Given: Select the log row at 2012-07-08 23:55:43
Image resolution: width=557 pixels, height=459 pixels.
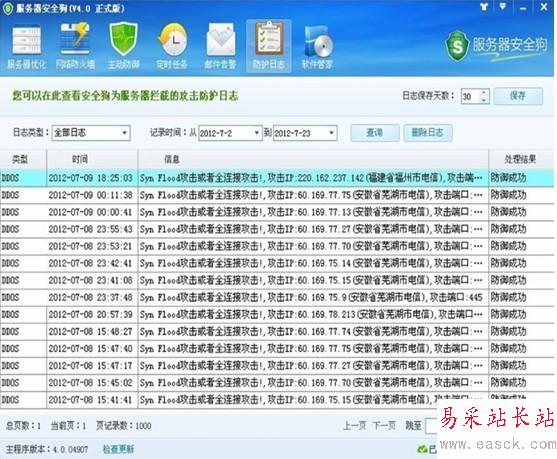Looking at the screenshot, I should [277, 229].
